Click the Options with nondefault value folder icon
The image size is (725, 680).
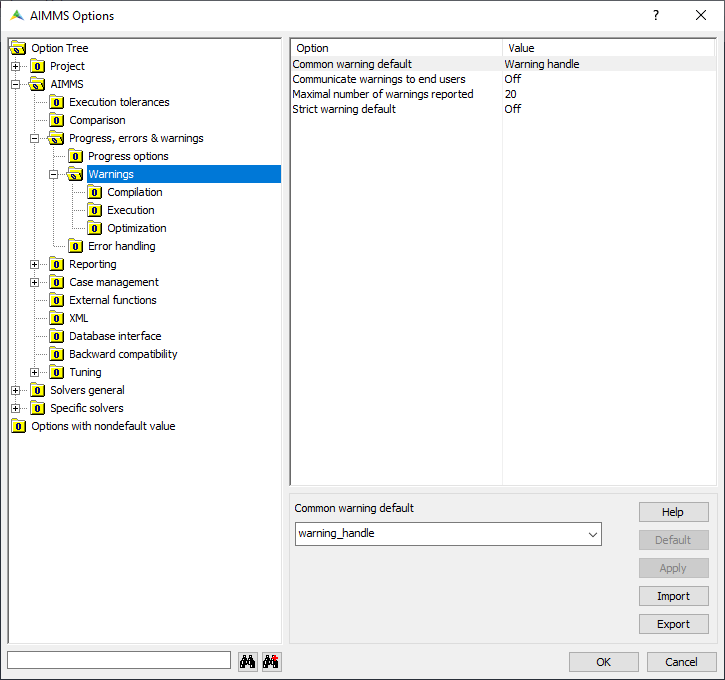pyautogui.click(x=18, y=427)
